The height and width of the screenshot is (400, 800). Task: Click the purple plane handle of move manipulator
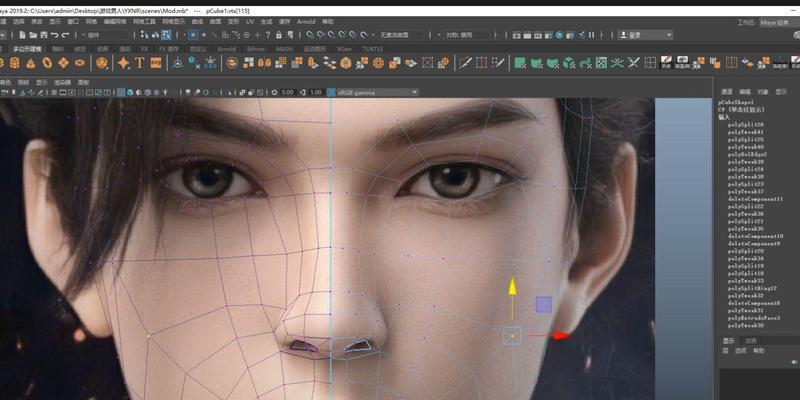(x=544, y=305)
